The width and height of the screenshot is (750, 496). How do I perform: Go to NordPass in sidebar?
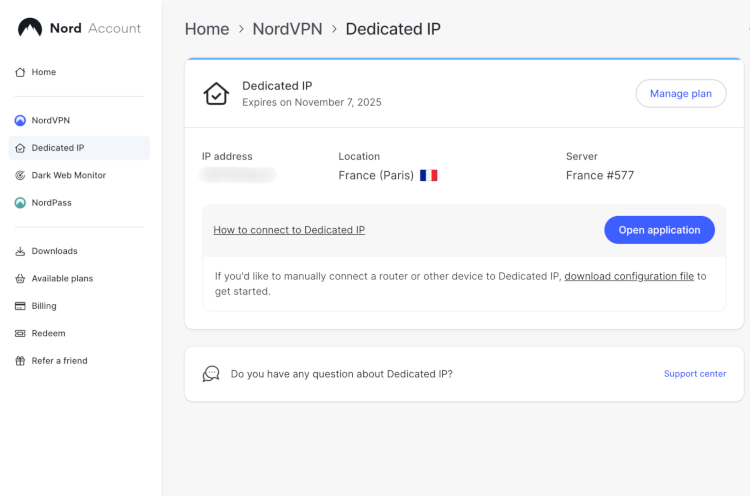79,203
